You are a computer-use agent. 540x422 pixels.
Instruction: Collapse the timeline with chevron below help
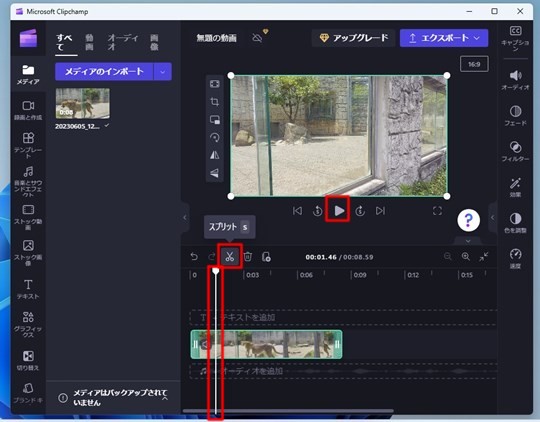tap(468, 240)
